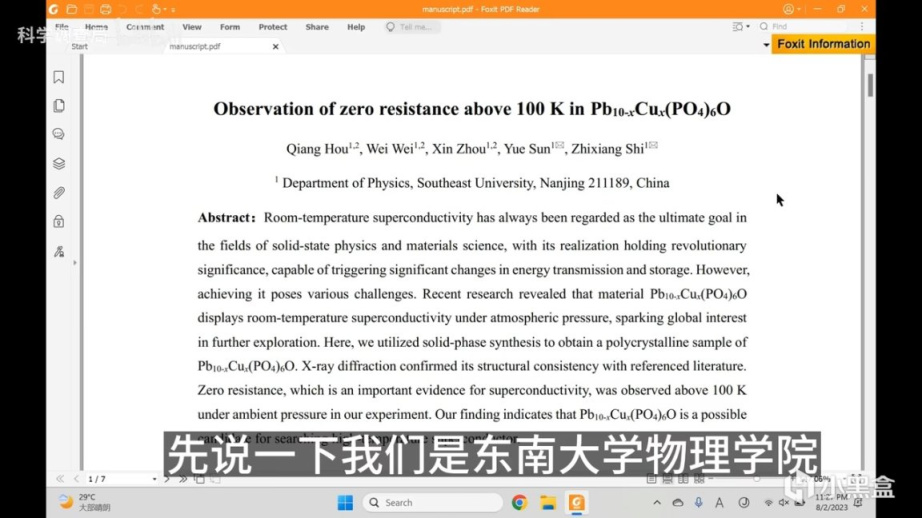Click the input method A tray icon
Screen dimensions: 922x518
tap(719, 502)
